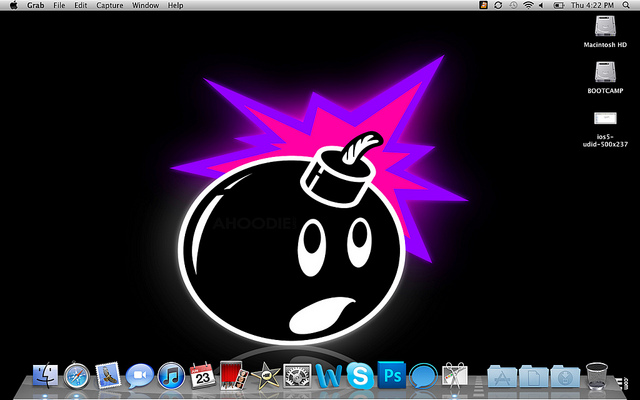Open the Window menu
This screenshot has width=640, height=400.
[x=145, y=5]
